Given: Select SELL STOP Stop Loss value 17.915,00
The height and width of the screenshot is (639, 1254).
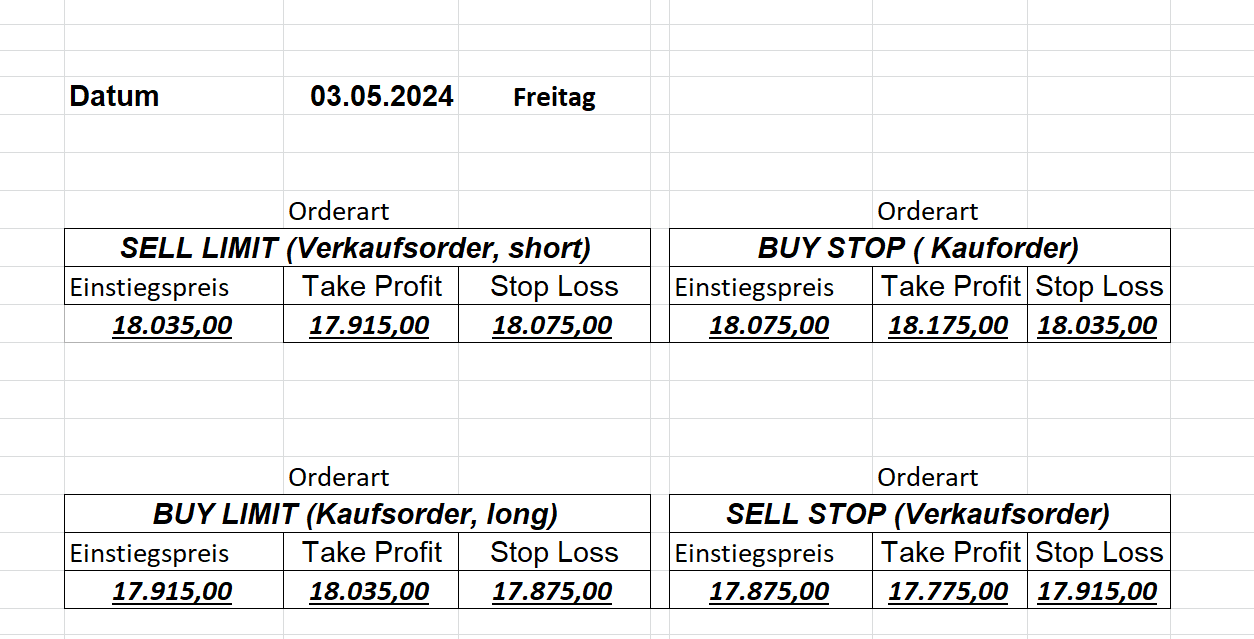Looking at the screenshot, I should (1097, 592).
